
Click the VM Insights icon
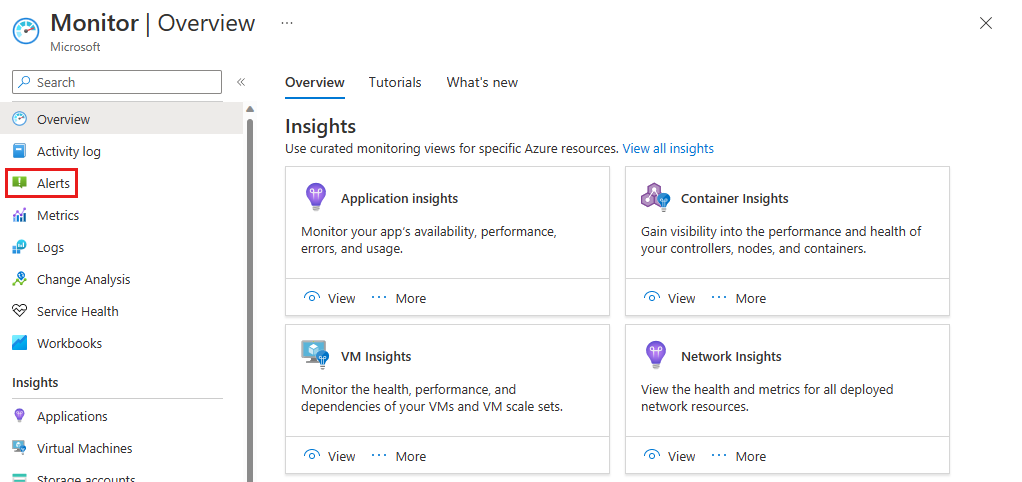click(315, 355)
